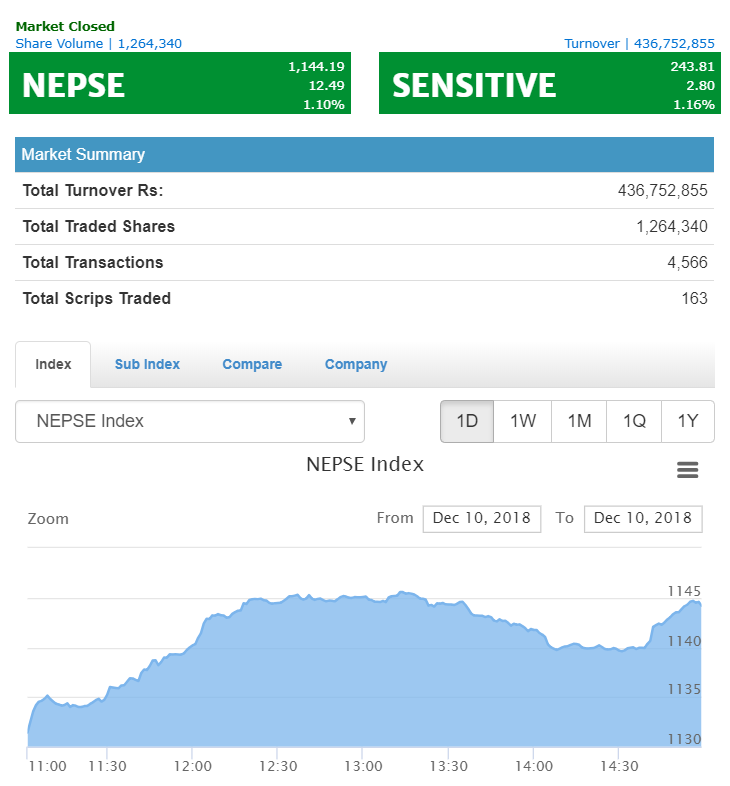The width and height of the screenshot is (730, 786).
Task: Go to the Company tab
Action: 356,364
